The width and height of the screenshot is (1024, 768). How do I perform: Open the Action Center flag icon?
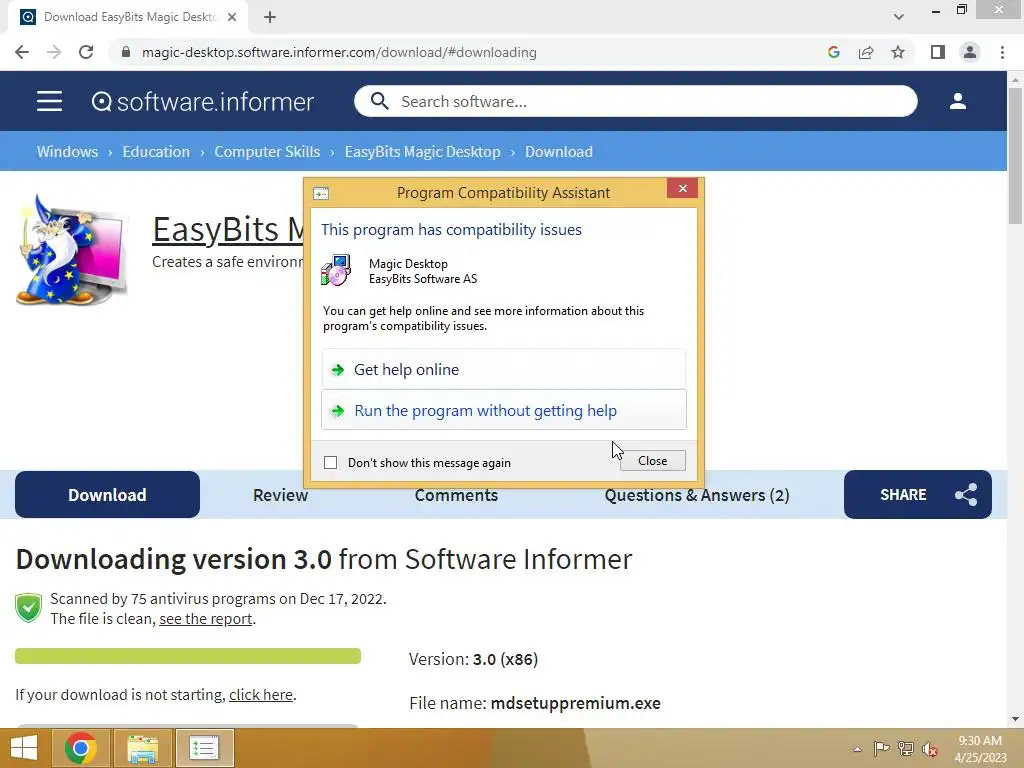pos(881,748)
